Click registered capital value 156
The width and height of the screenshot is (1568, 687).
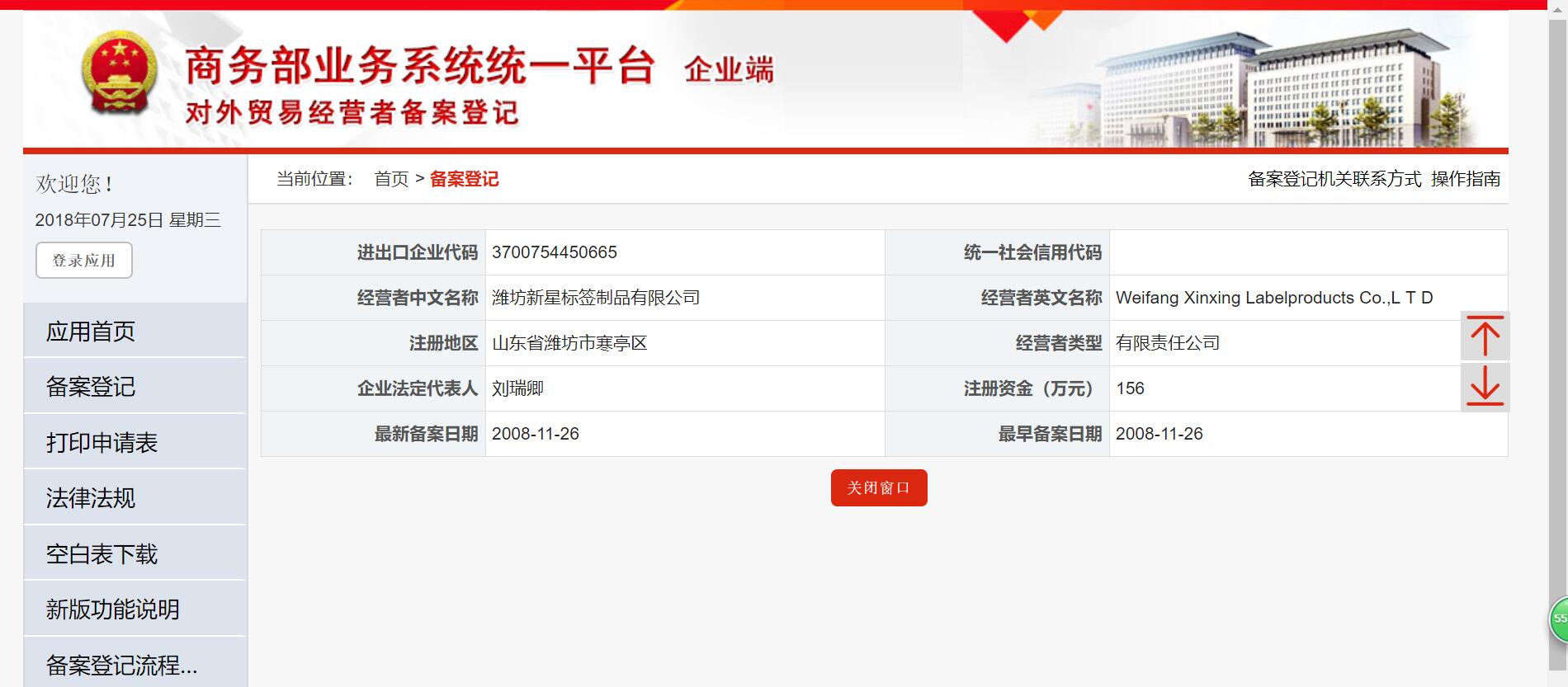pos(1130,388)
